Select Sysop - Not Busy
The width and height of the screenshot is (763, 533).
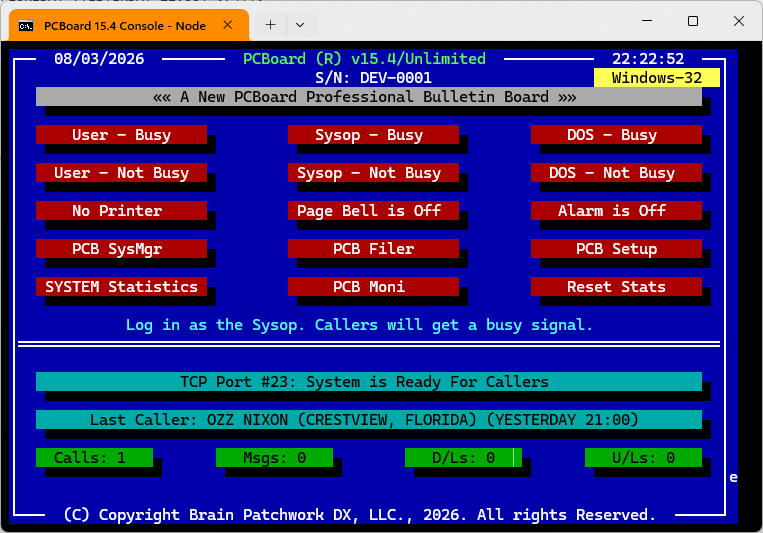pyautogui.click(x=373, y=172)
